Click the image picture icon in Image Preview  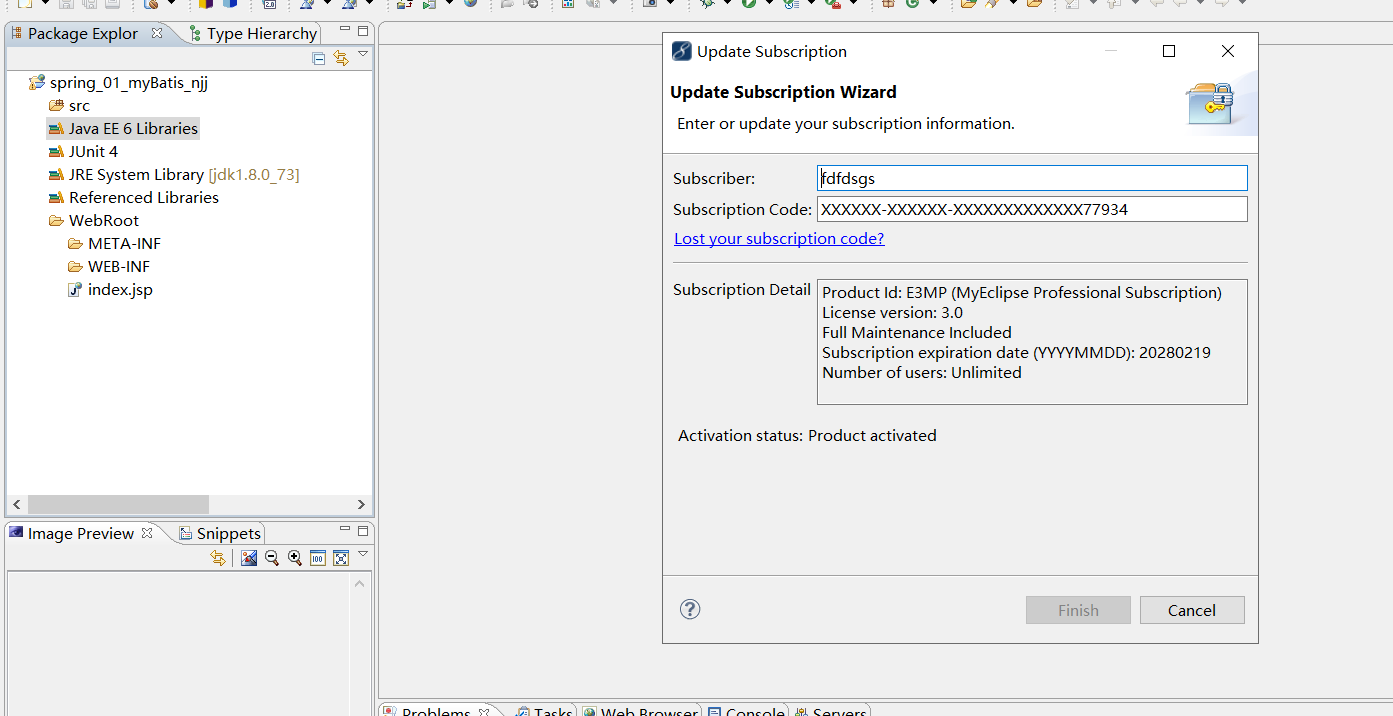click(249, 558)
